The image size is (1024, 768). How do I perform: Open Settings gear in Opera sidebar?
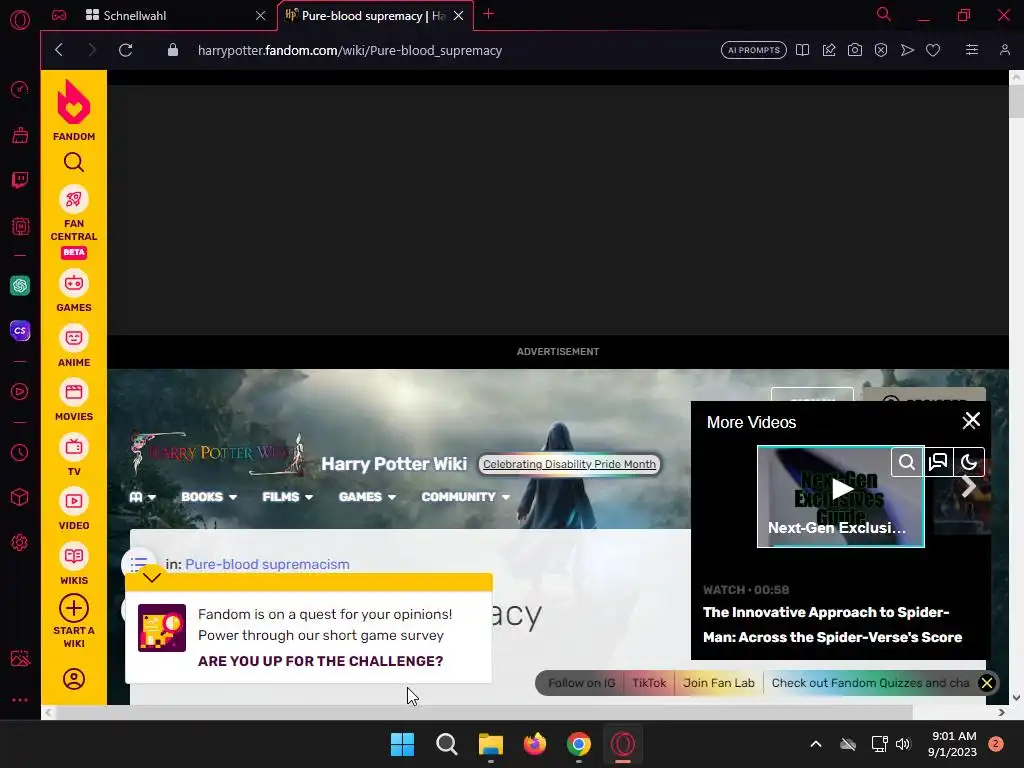pos(20,543)
